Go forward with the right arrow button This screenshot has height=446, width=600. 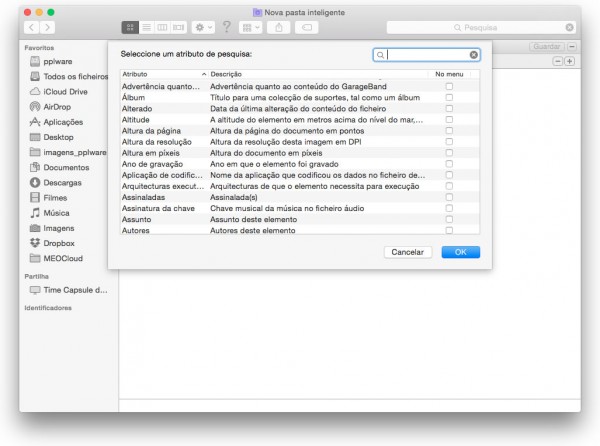tap(47, 27)
